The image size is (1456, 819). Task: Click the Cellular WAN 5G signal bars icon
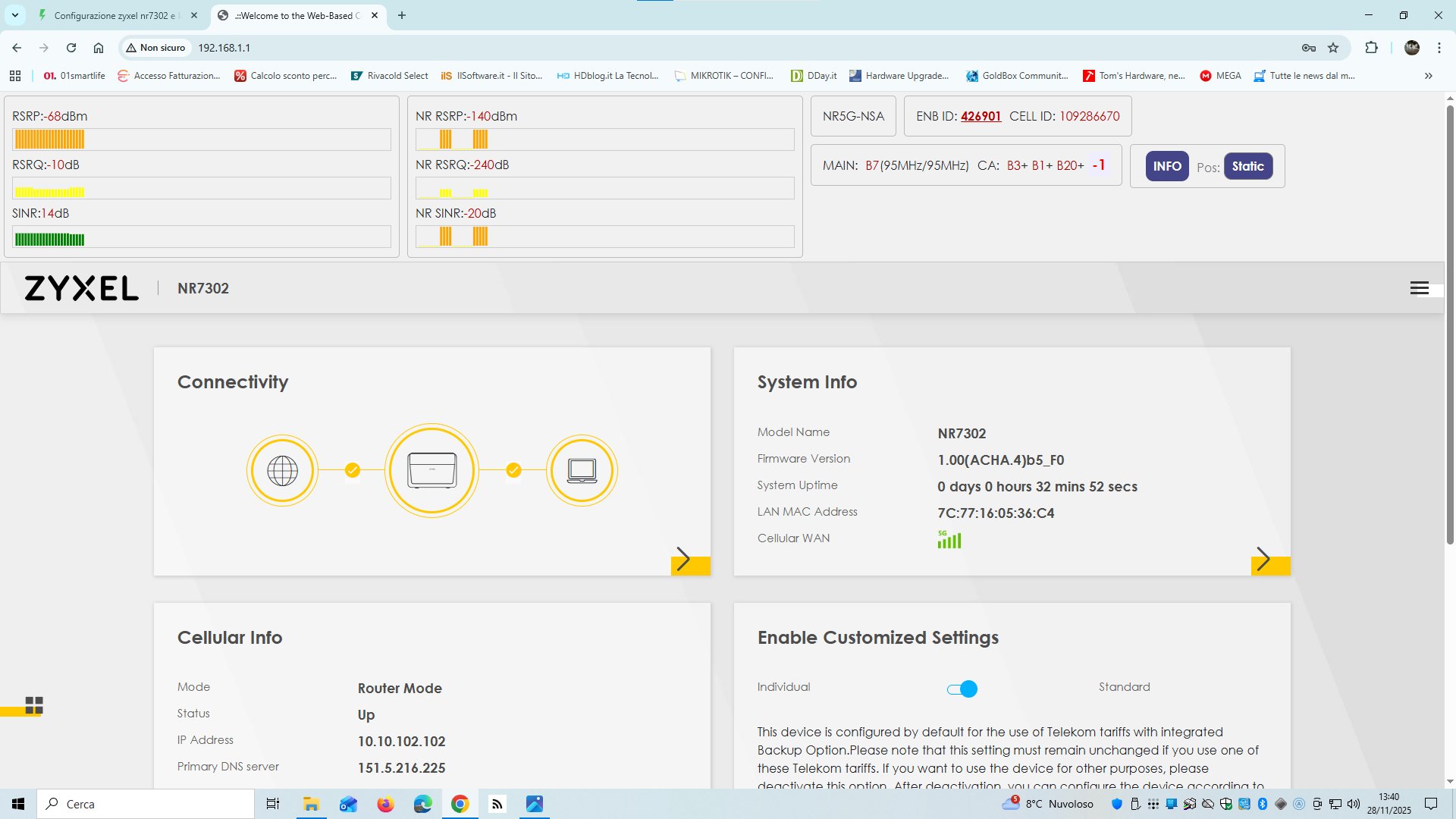pos(949,539)
